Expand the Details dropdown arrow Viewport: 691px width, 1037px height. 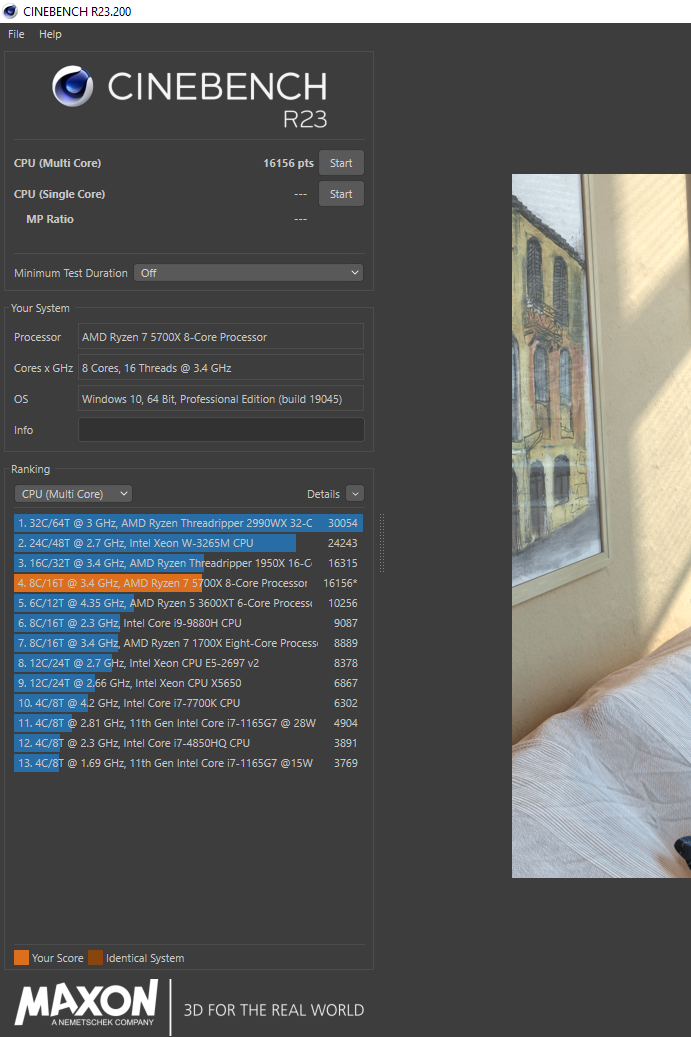[x=355, y=494]
